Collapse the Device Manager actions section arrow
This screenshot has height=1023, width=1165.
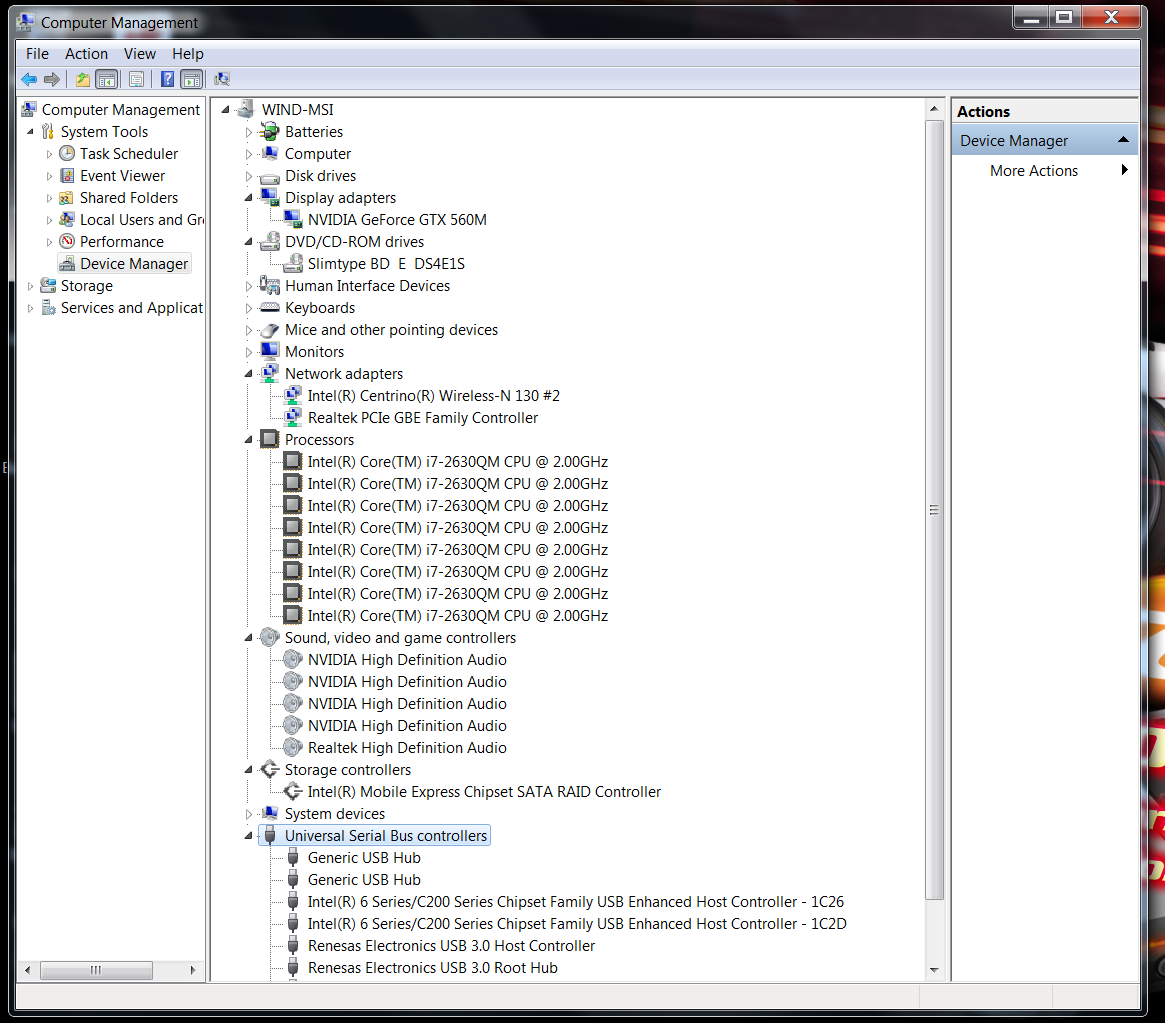coord(1123,140)
